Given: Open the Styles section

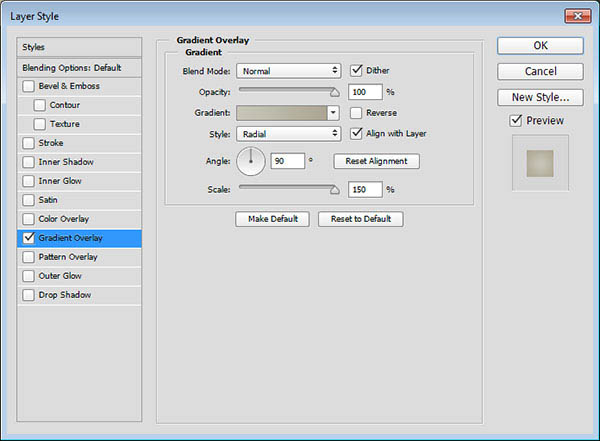Looking at the screenshot, I should coord(79,47).
